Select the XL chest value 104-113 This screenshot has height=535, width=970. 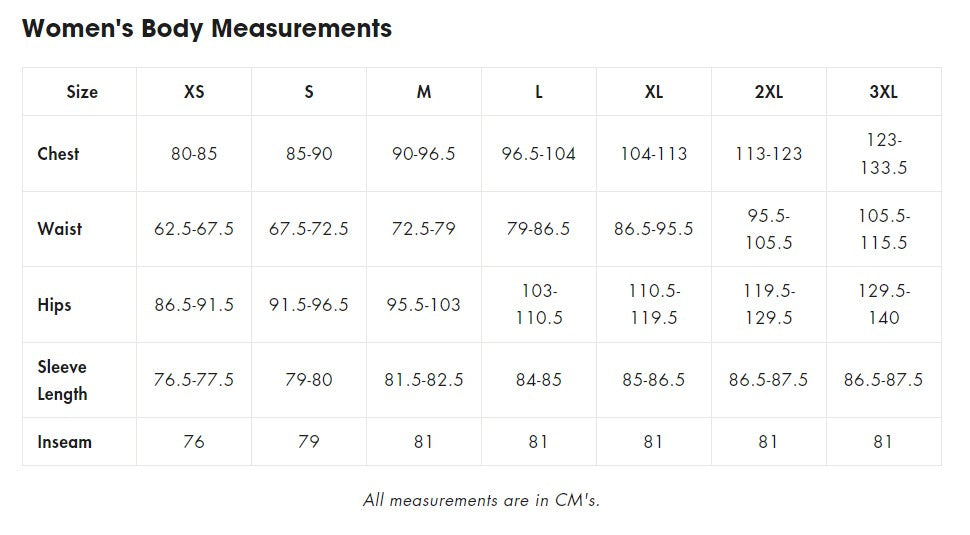tap(654, 154)
